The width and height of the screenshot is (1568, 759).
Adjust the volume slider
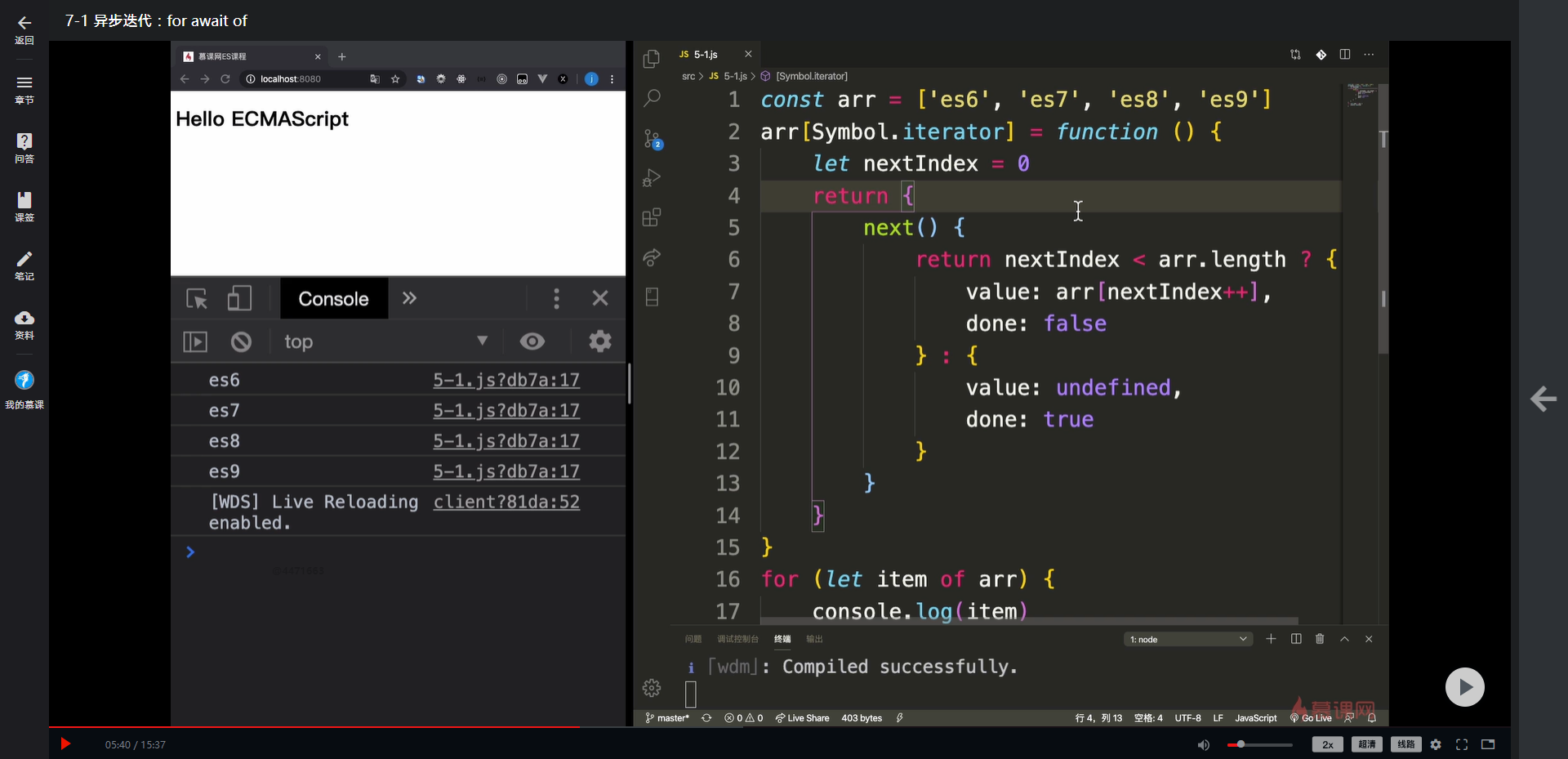pyautogui.click(x=1259, y=744)
